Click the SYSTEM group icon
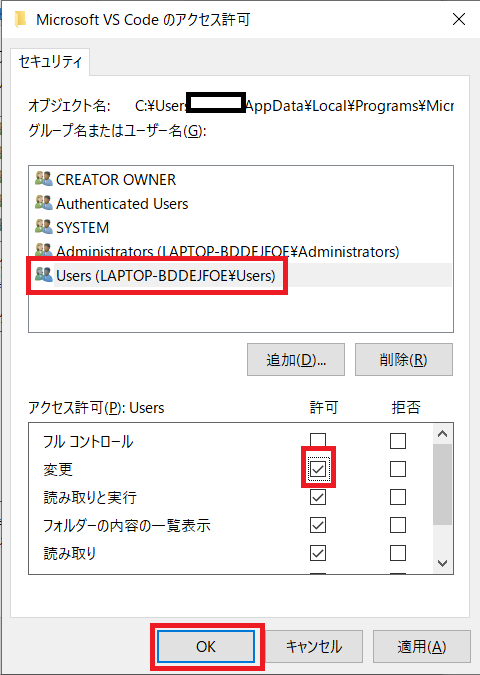 43,227
